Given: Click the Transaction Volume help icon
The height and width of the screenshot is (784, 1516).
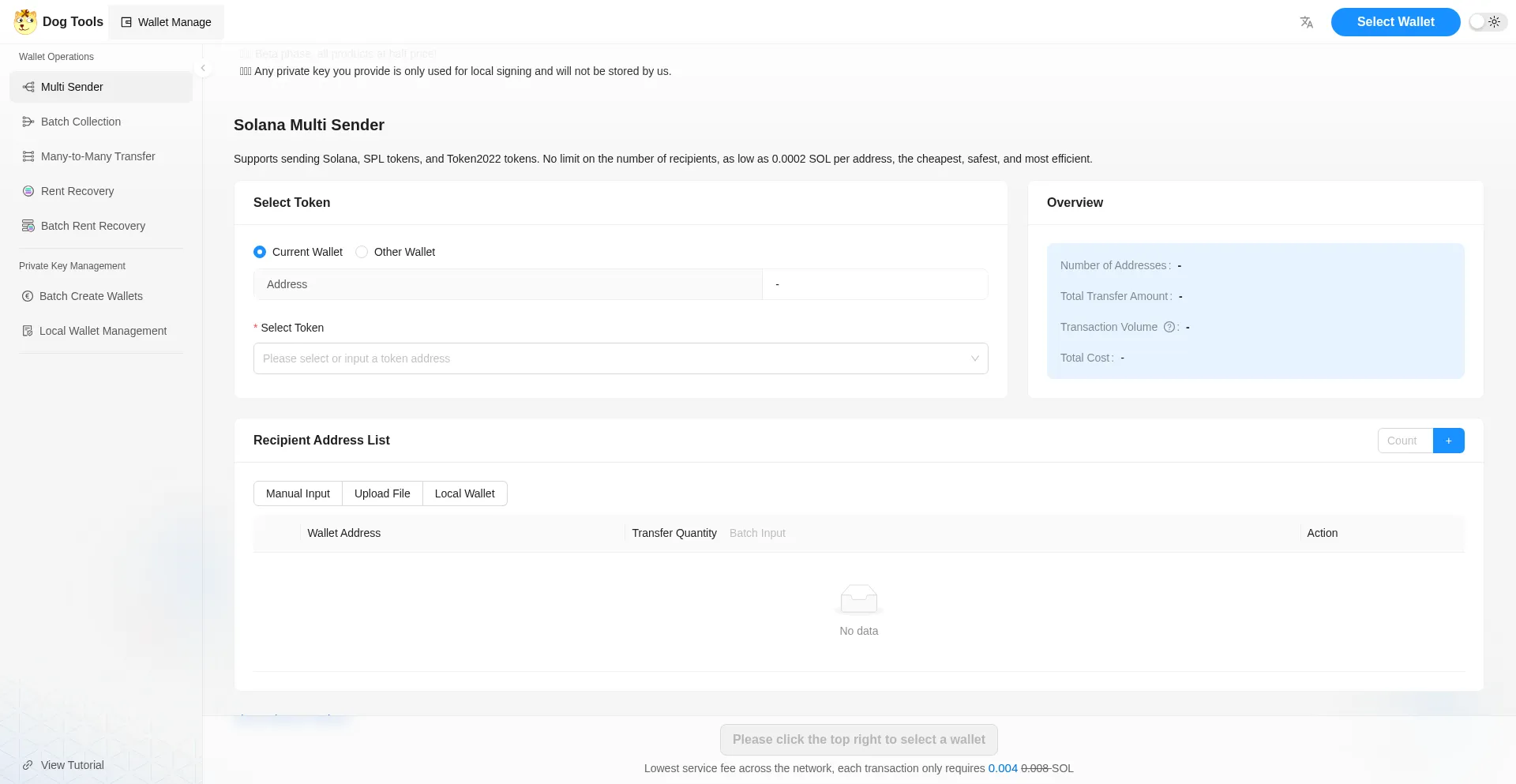Looking at the screenshot, I should pyautogui.click(x=1169, y=327).
